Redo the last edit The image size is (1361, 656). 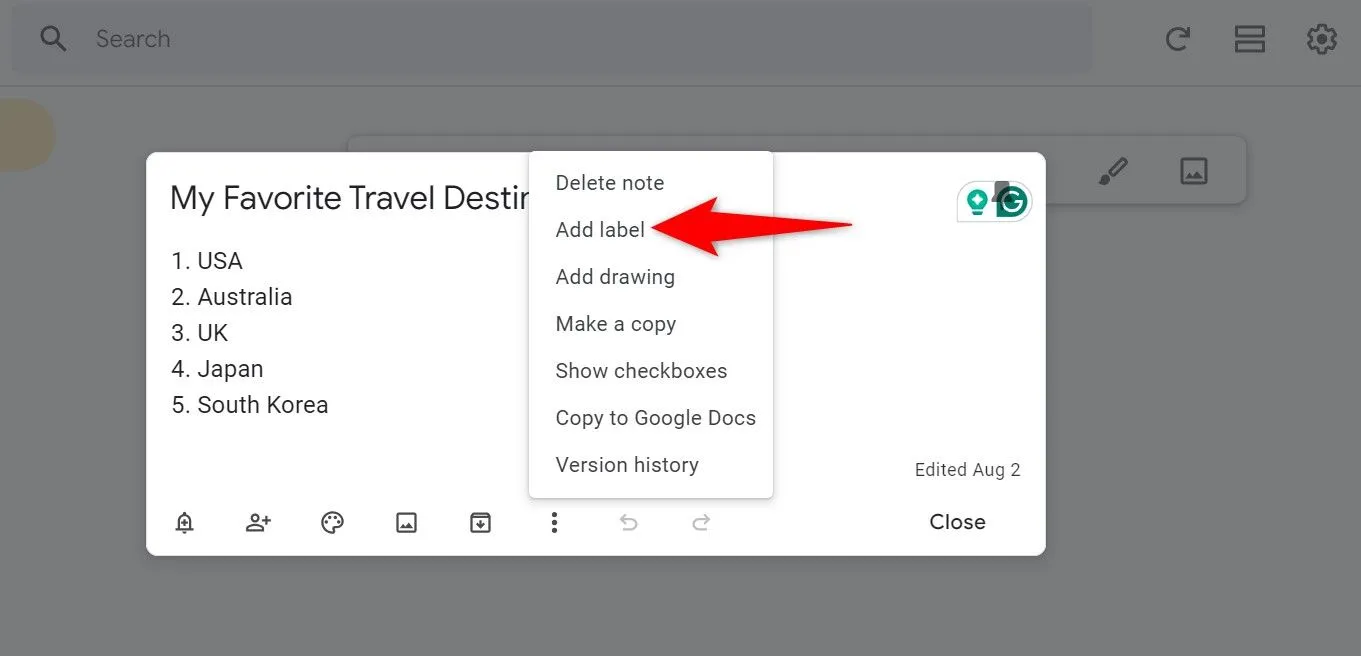702,522
